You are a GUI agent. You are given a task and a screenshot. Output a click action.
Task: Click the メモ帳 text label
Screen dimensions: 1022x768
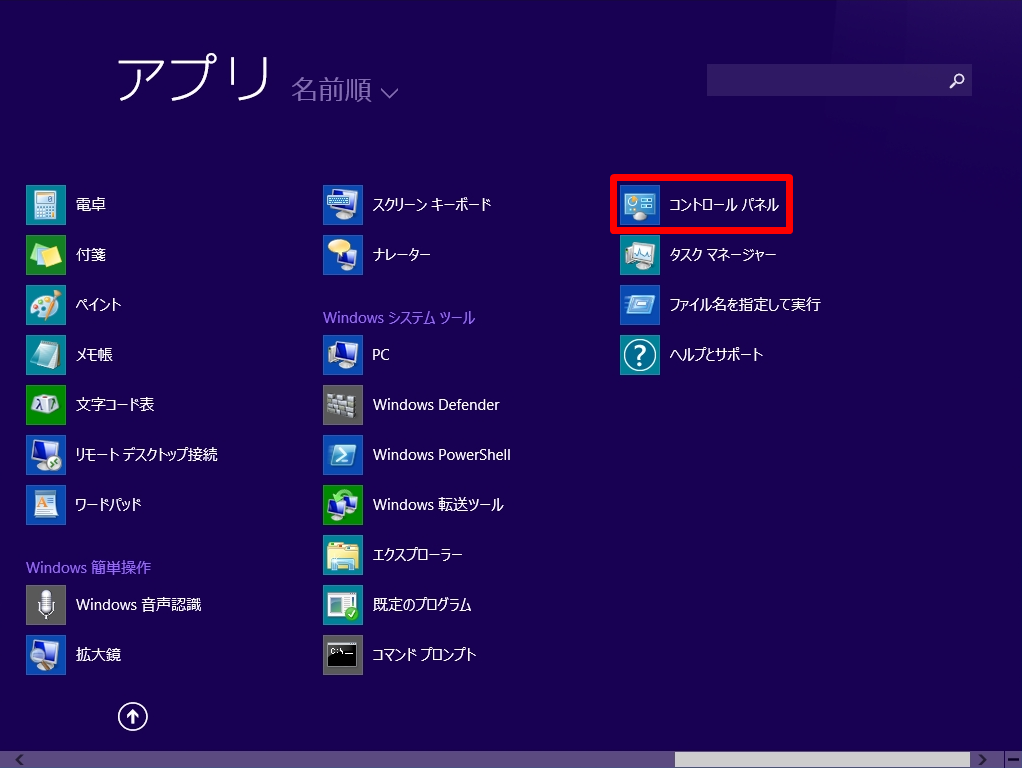[x=94, y=355]
